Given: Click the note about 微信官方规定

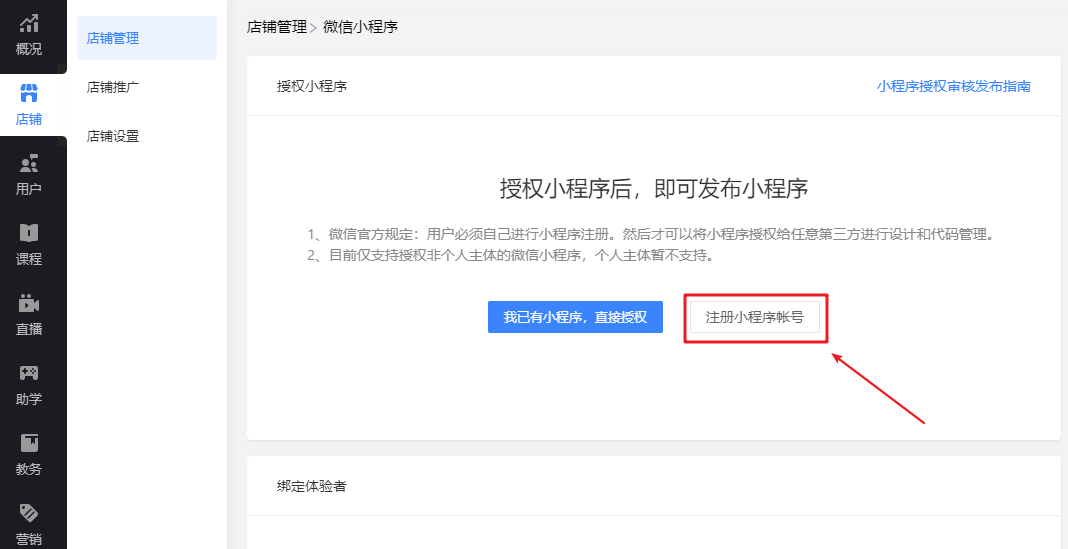Looking at the screenshot, I should pos(655,235).
